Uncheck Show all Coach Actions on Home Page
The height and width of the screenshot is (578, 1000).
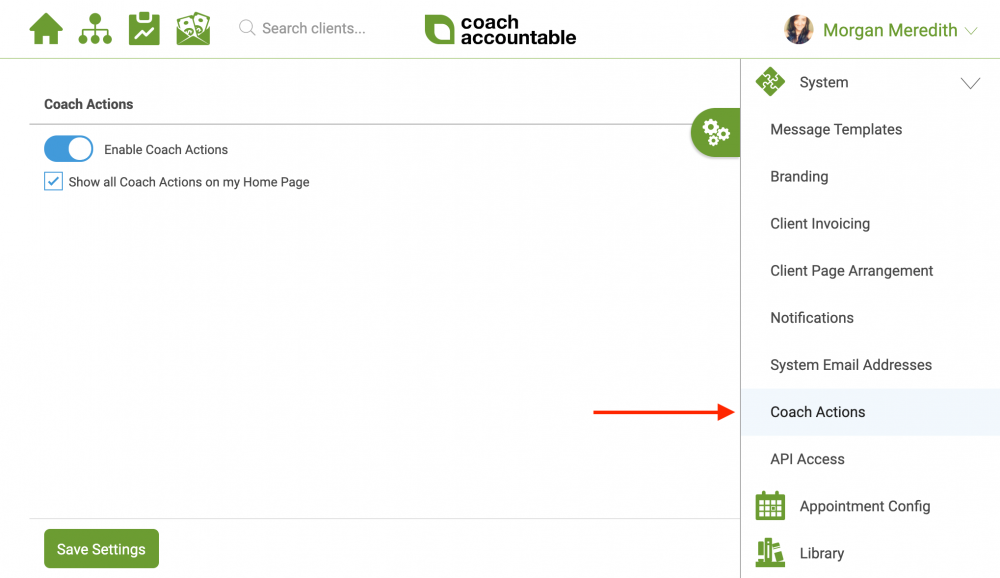pos(53,181)
